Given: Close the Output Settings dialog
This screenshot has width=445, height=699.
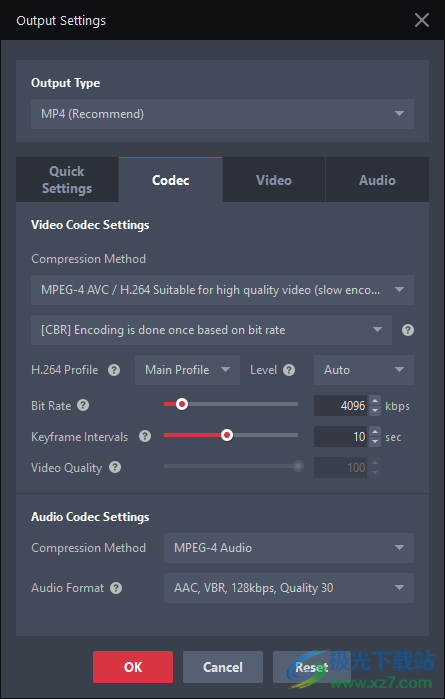Looking at the screenshot, I should pyautogui.click(x=421, y=20).
